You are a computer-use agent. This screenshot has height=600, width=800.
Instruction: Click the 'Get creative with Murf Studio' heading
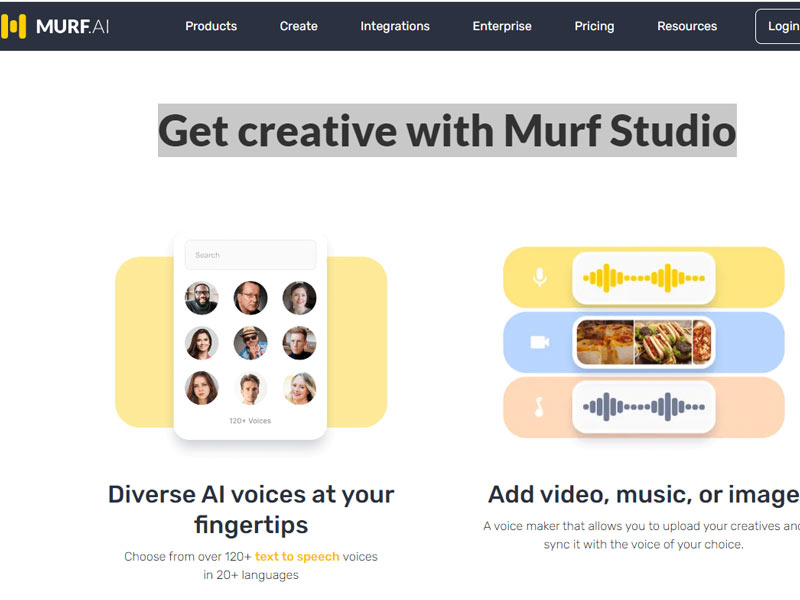tap(447, 131)
